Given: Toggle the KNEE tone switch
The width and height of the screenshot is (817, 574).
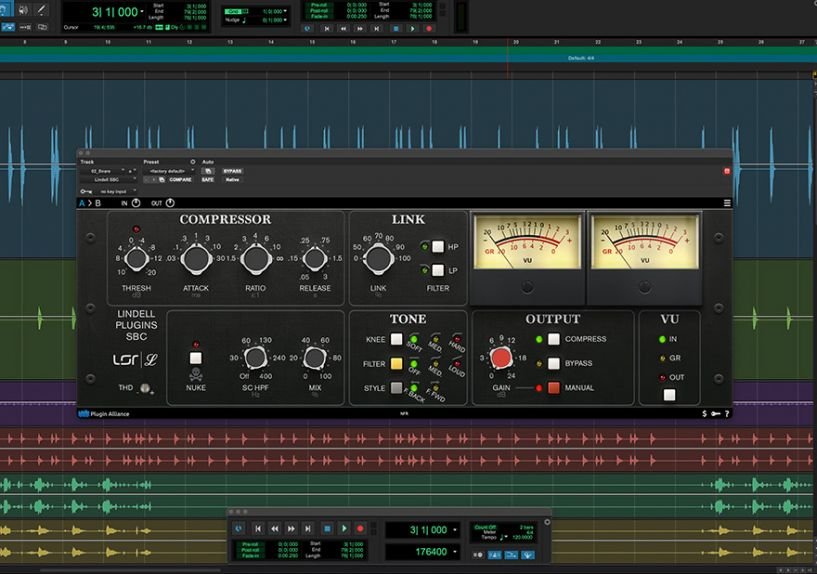Looking at the screenshot, I should pyautogui.click(x=396, y=340).
